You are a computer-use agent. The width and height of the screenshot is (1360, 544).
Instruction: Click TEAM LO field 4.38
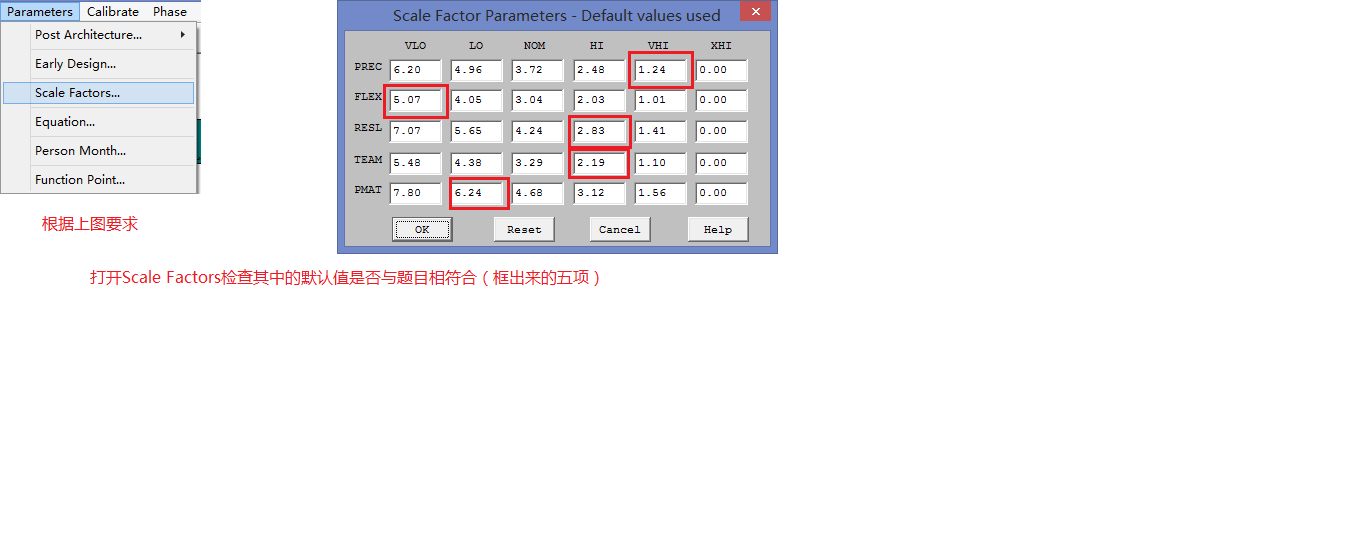coord(476,162)
